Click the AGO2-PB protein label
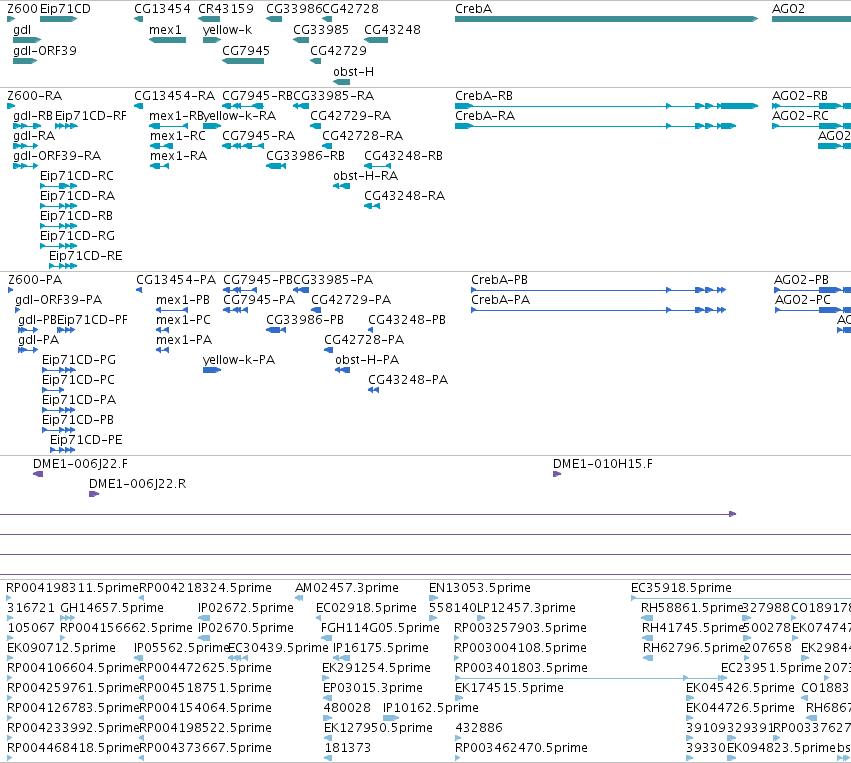This screenshot has width=851, height=763. [x=801, y=280]
